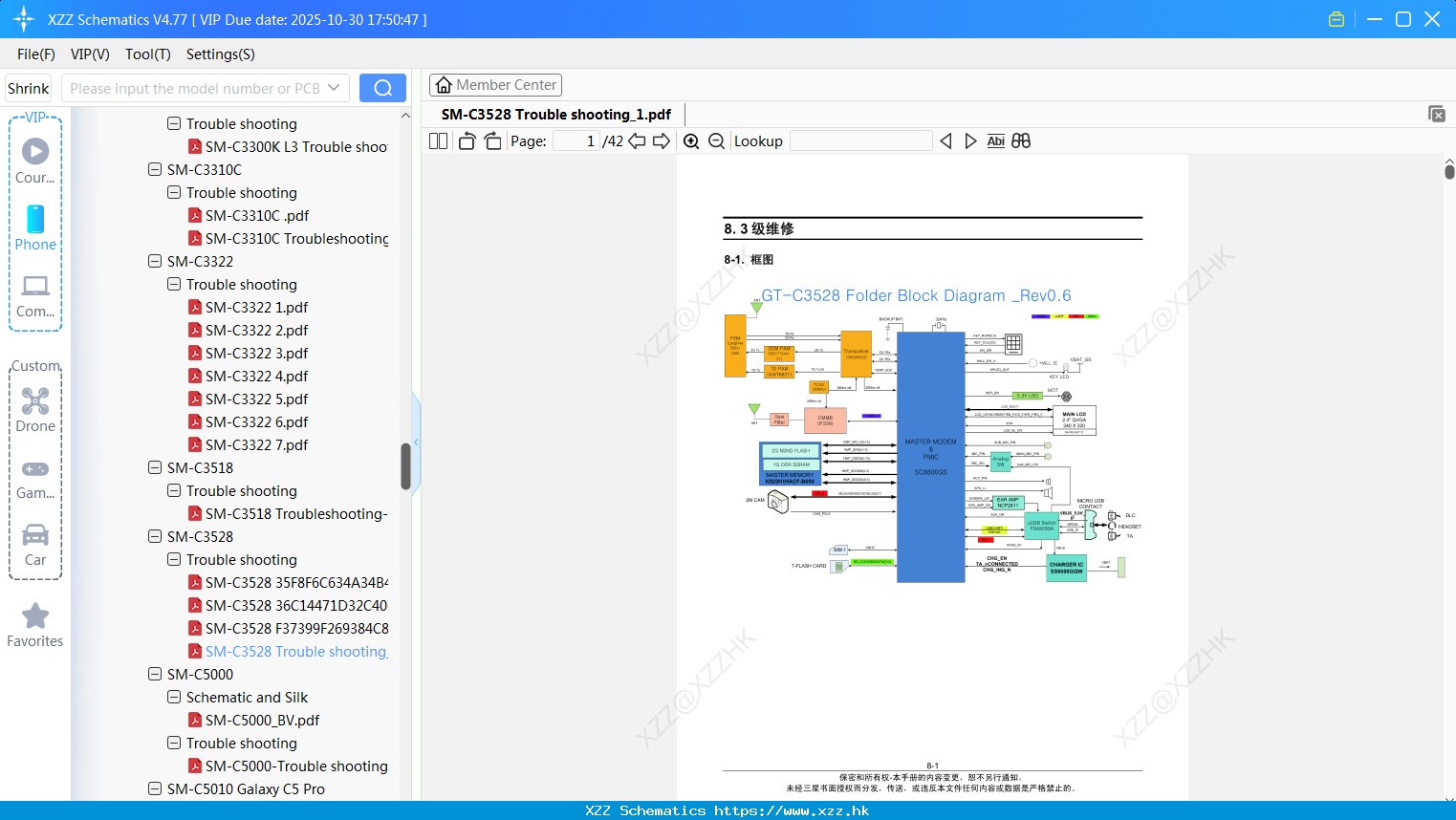
Task: Zoom out of the PDF
Action: [716, 140]
